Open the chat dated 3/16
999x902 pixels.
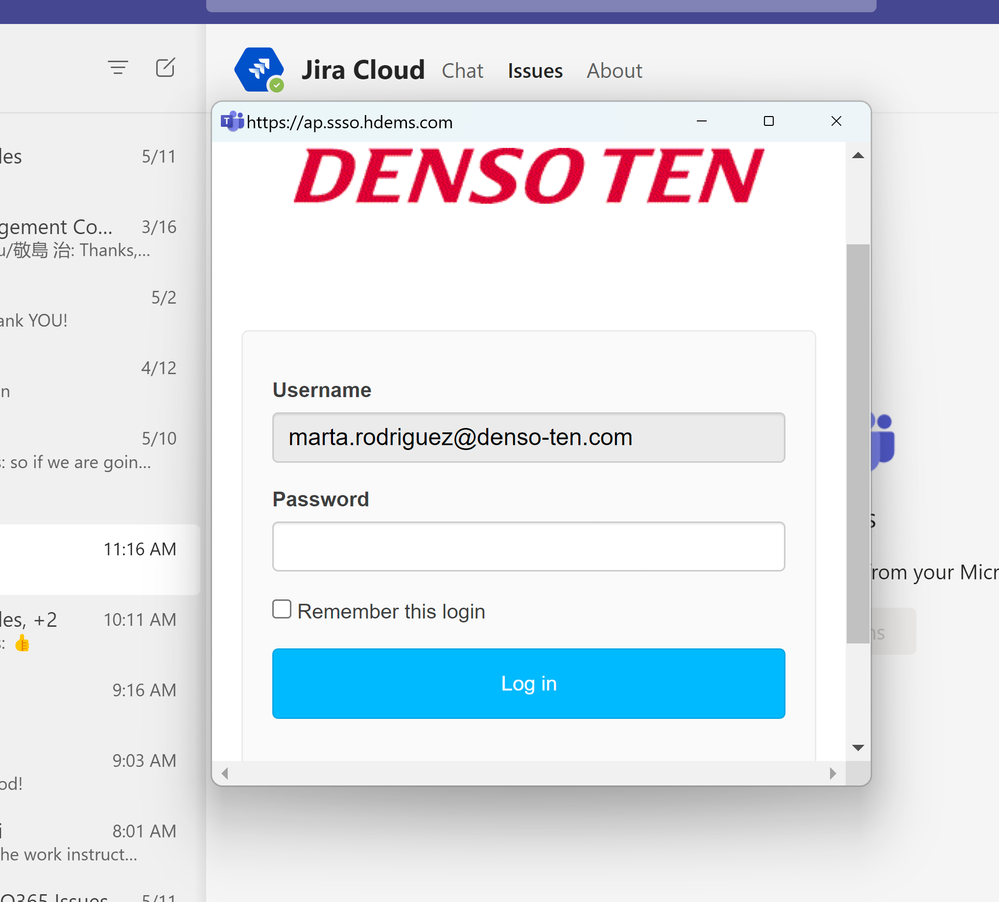point(100,238)
